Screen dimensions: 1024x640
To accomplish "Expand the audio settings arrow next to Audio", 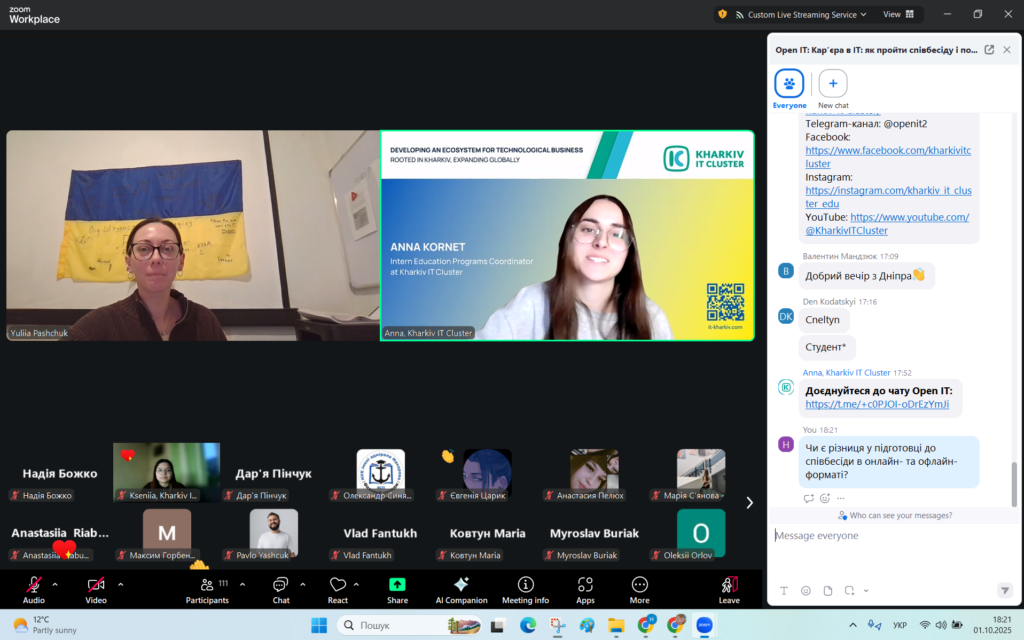I will [x=55, y=584].
